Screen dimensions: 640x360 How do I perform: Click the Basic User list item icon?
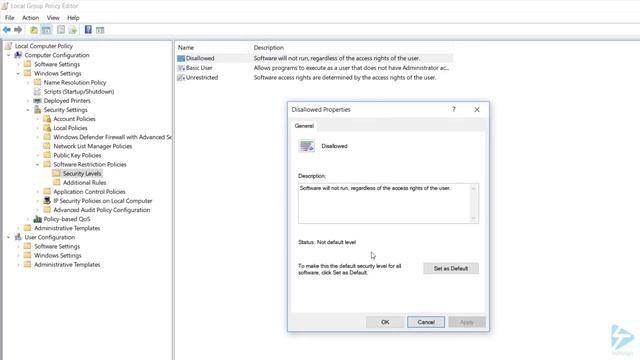click(x=181, y=68)
